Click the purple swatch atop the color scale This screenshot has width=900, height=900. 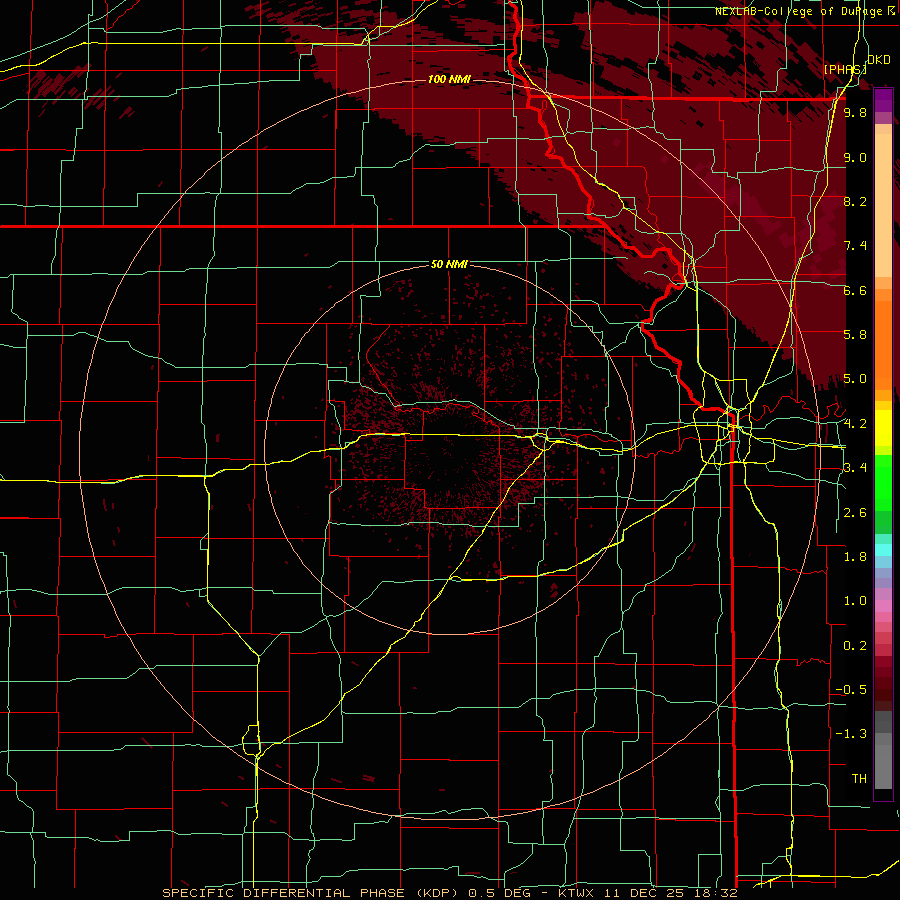tap(883, 100)
